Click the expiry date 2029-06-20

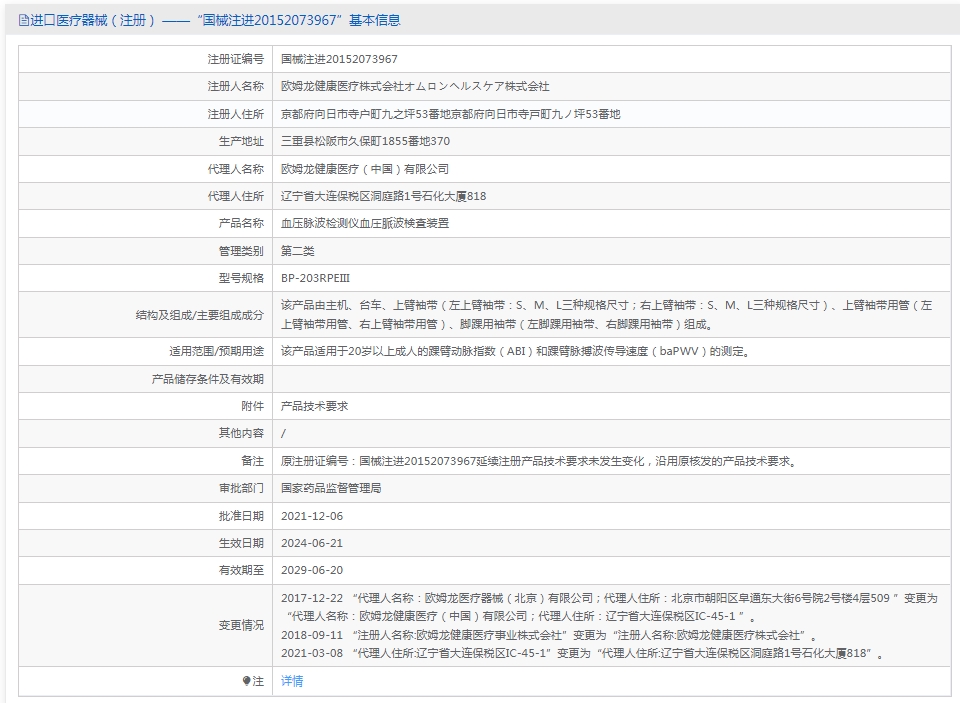point(312,570)
